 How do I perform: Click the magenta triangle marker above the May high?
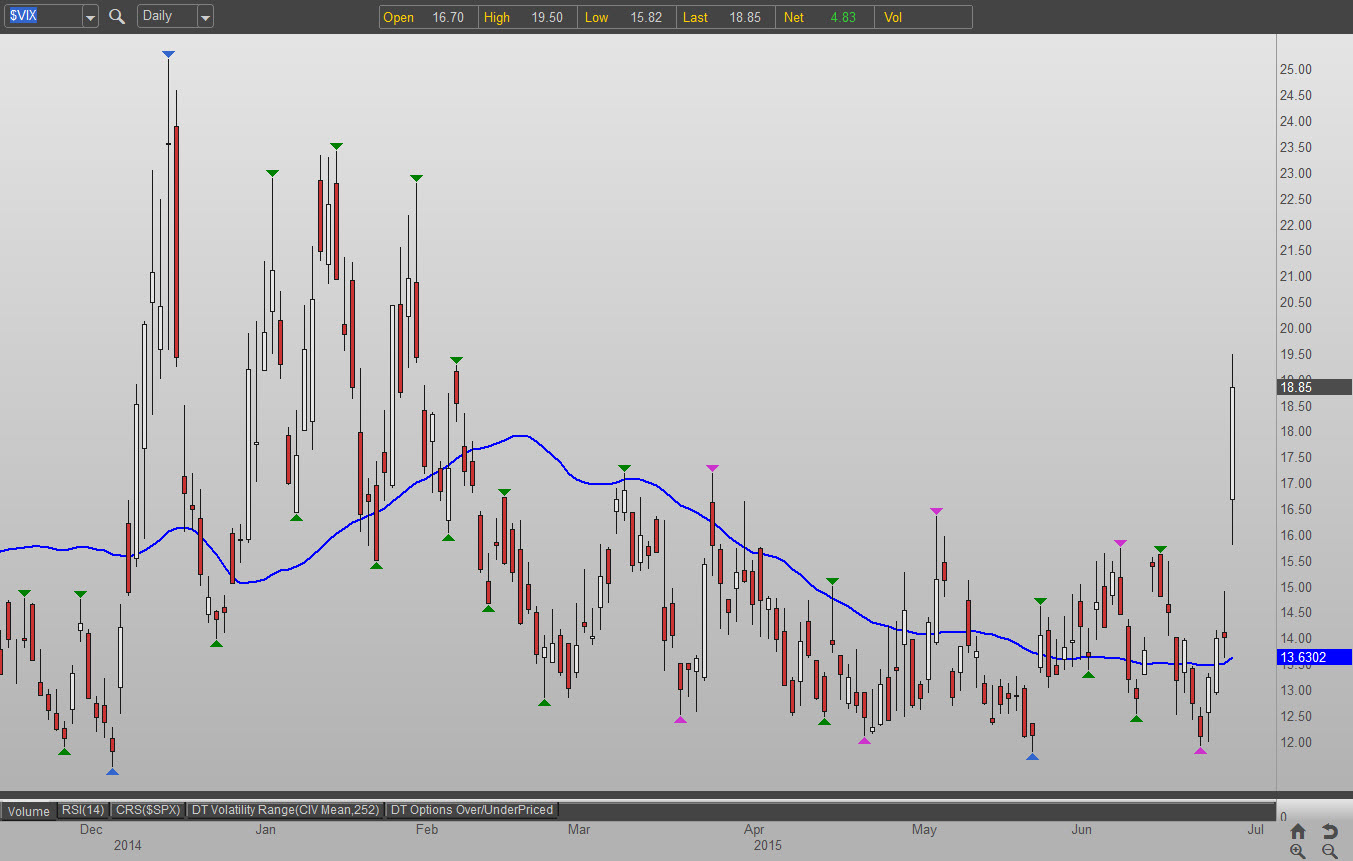click(936, 511)
